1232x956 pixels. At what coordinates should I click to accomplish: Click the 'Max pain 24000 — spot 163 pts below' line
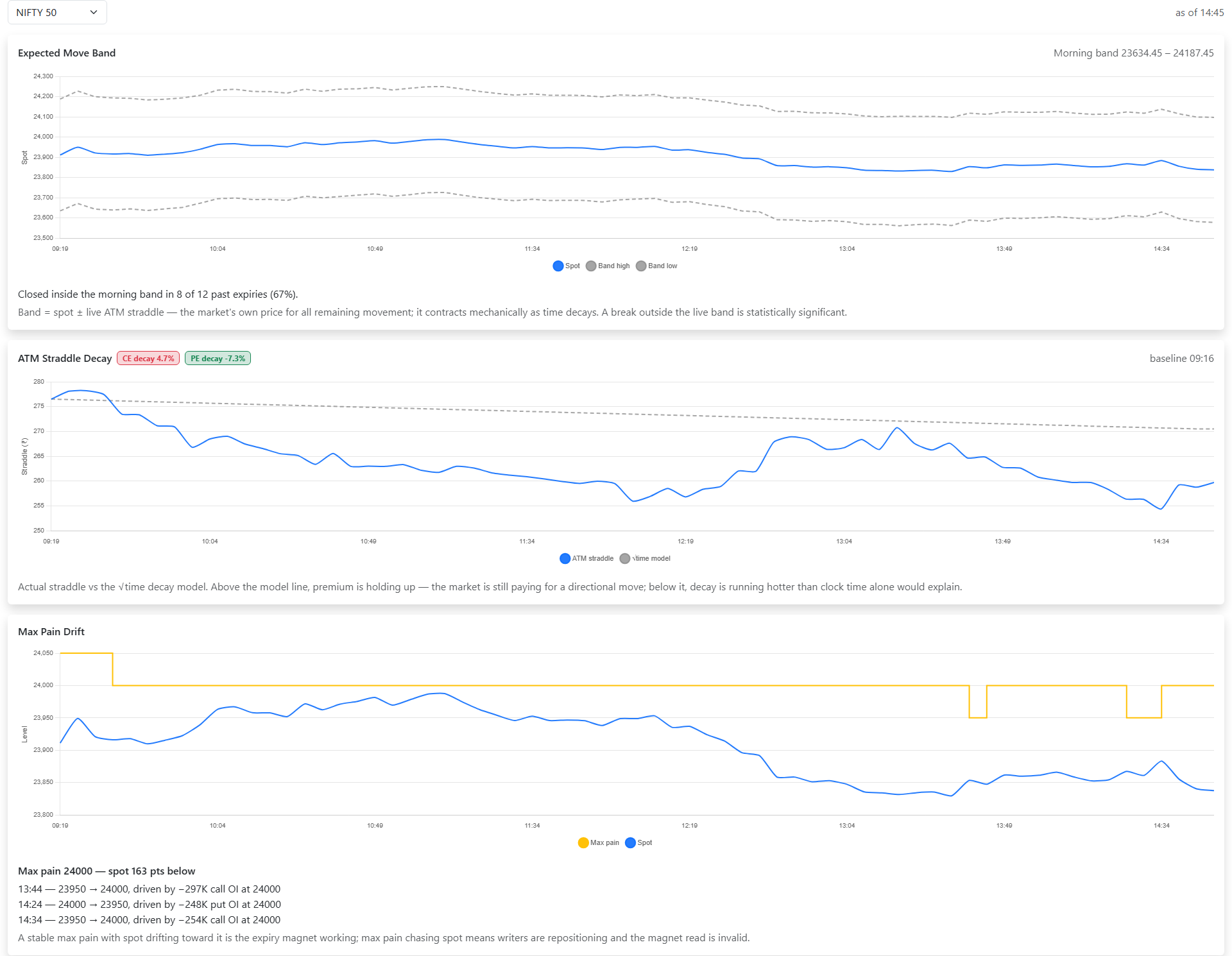tap(107, 871)
